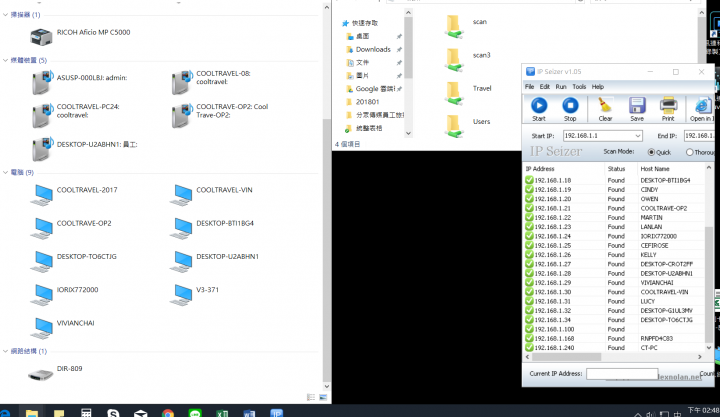This screenshot has height=417, width=720.
Task: Select the DESKTOP-TO6CTJG computer
Action: (73, 261)
